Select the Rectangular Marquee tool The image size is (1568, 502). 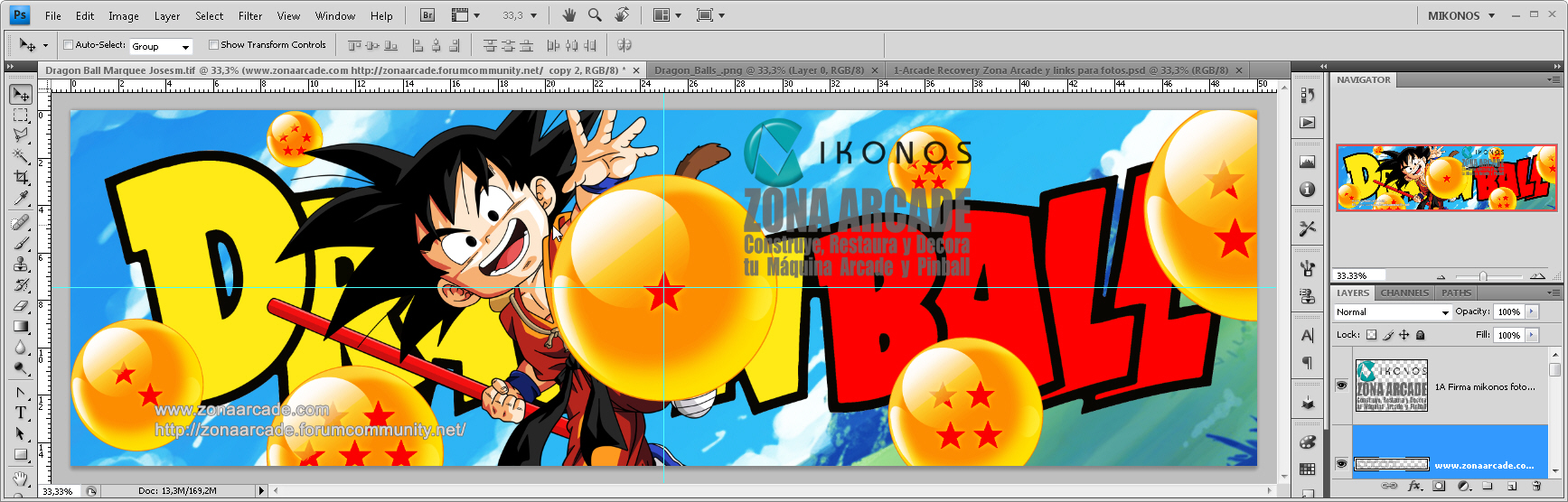coord(21,116)
